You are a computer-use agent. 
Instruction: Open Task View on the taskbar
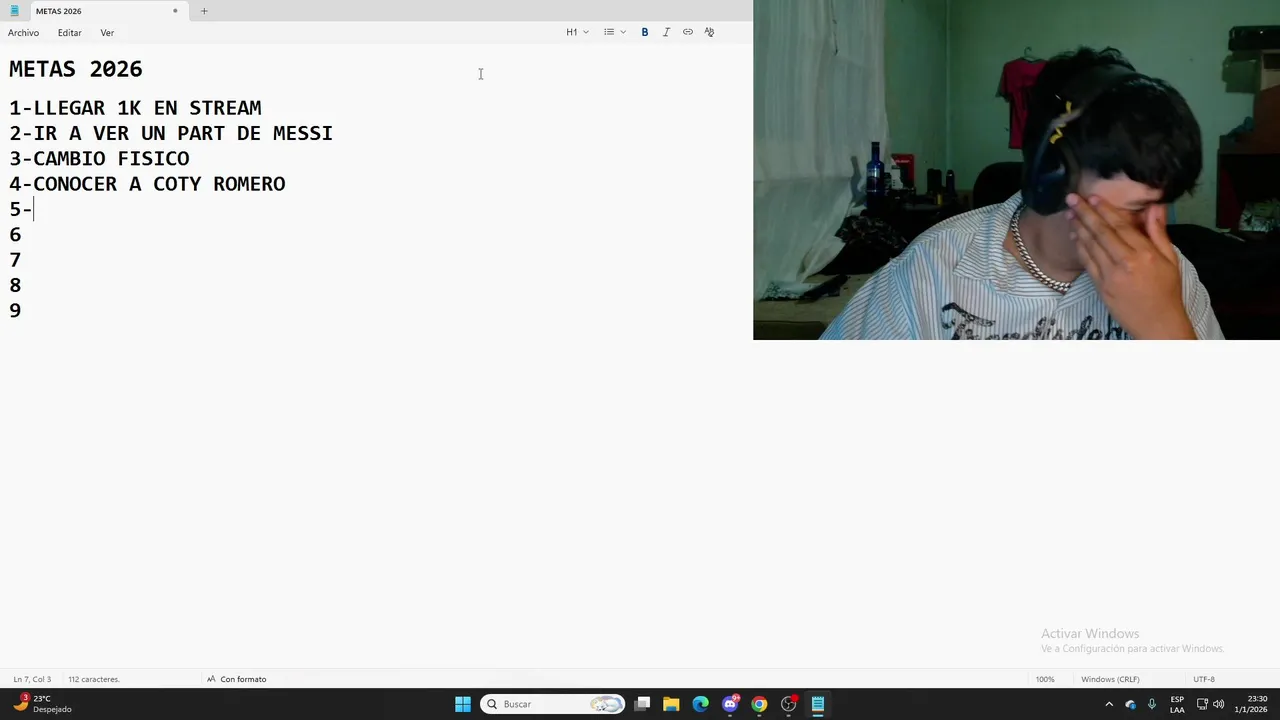click(643, 704)
